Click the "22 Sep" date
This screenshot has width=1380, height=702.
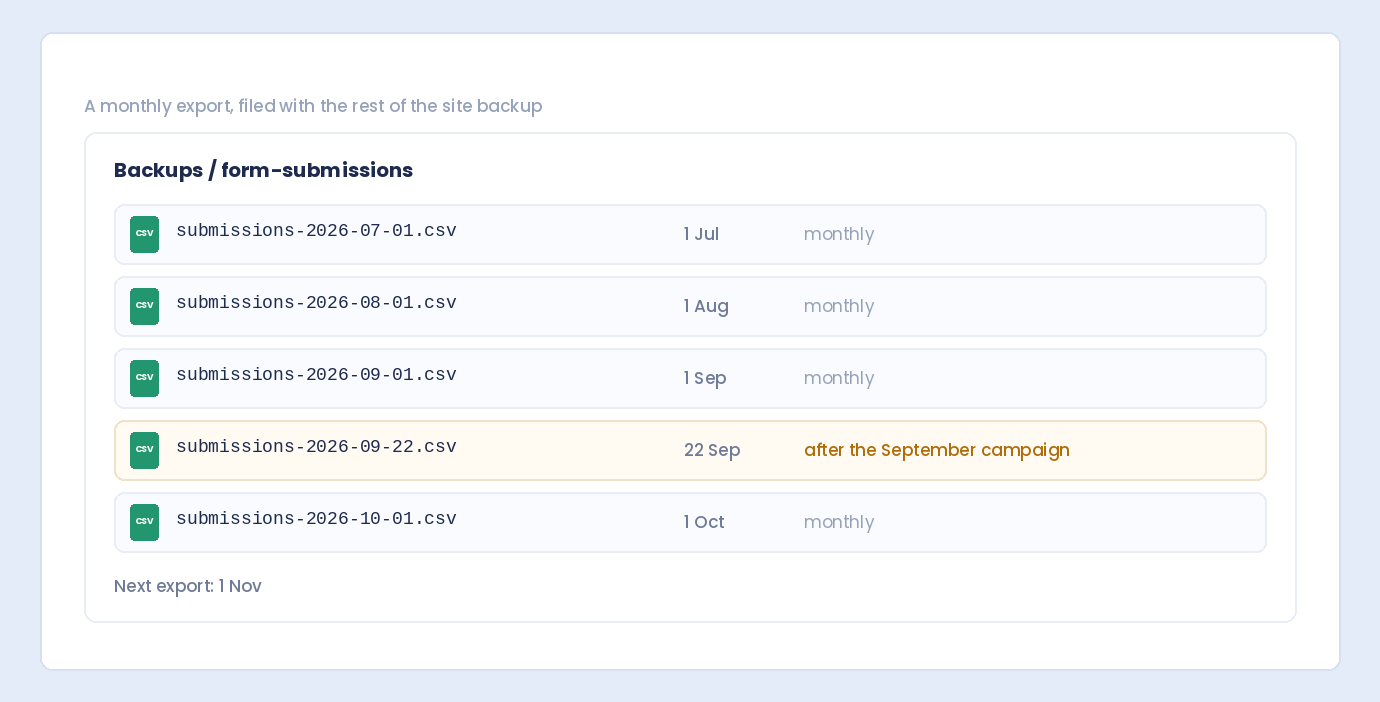pyautogui.click(x=712, y=450)
